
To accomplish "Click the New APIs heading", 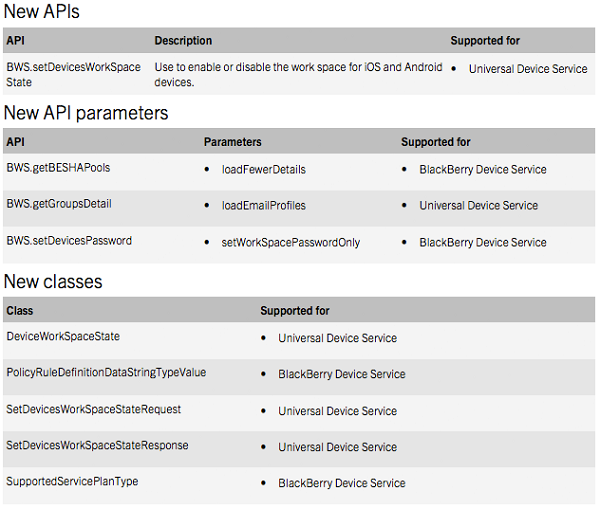I will 42,11.
